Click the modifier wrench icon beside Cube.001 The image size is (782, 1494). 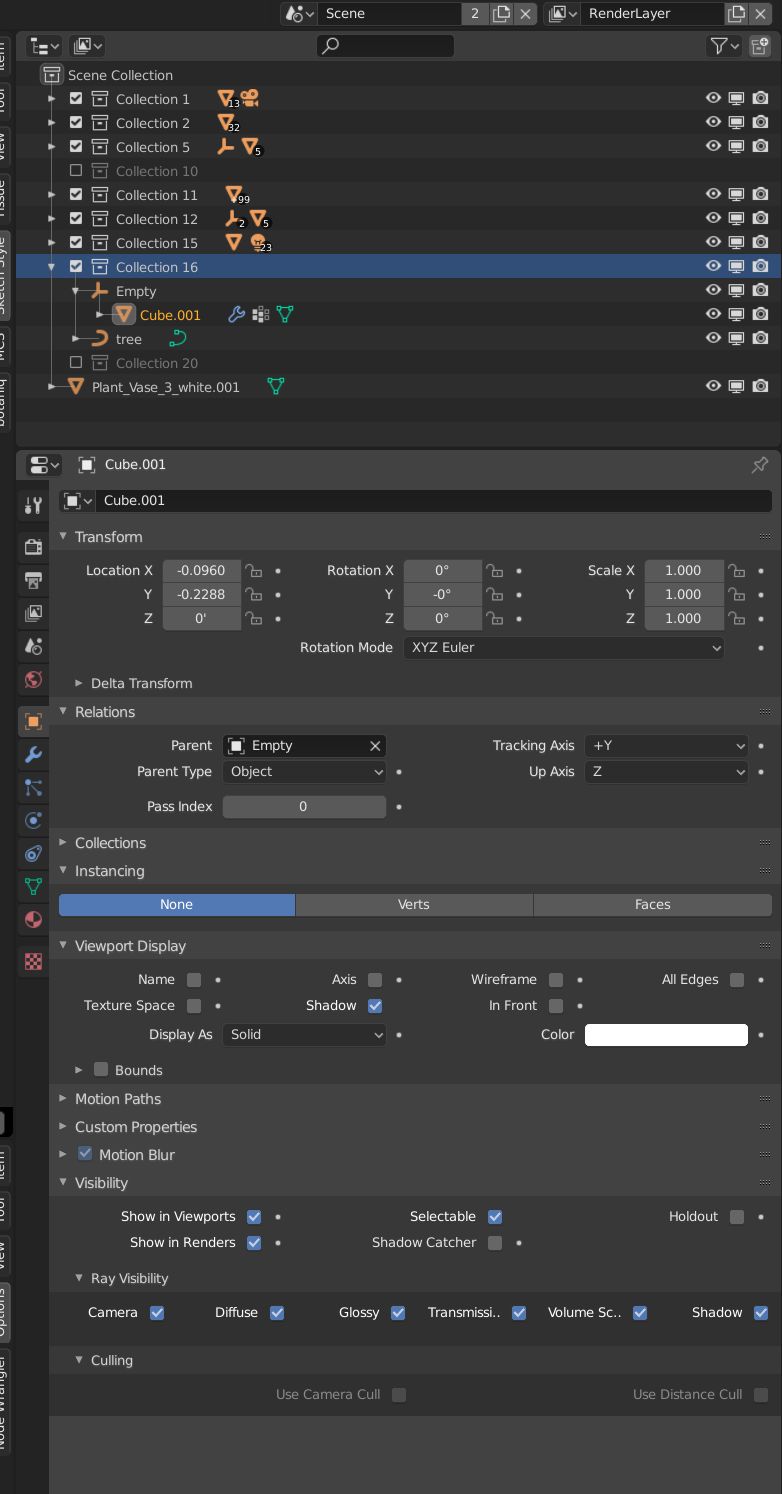tap(236, 314)
